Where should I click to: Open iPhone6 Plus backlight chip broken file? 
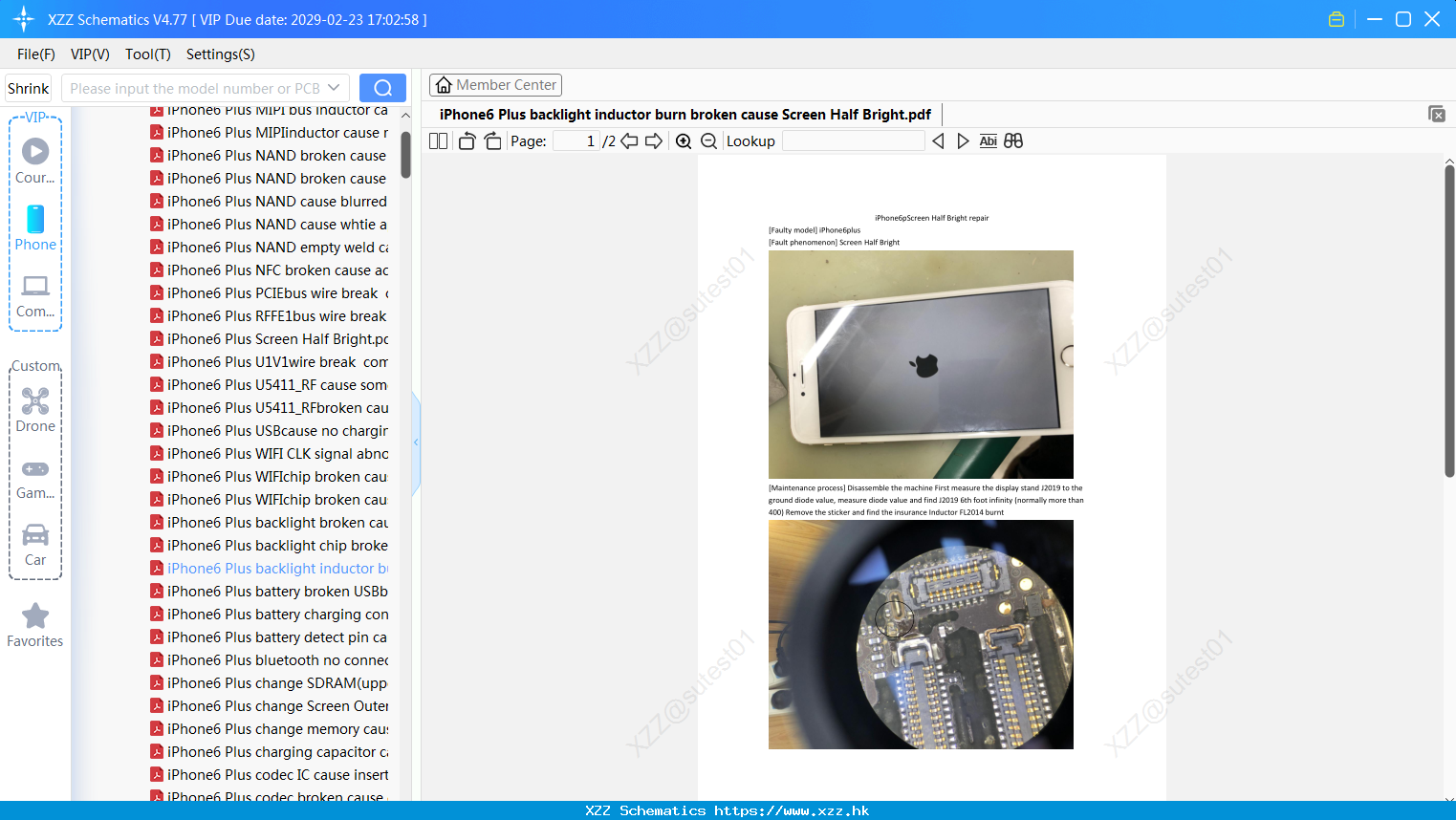pos(270,546)
